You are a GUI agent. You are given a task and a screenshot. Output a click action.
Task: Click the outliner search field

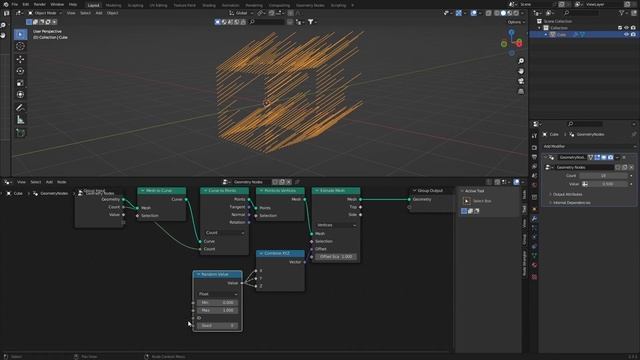(582, 13)
